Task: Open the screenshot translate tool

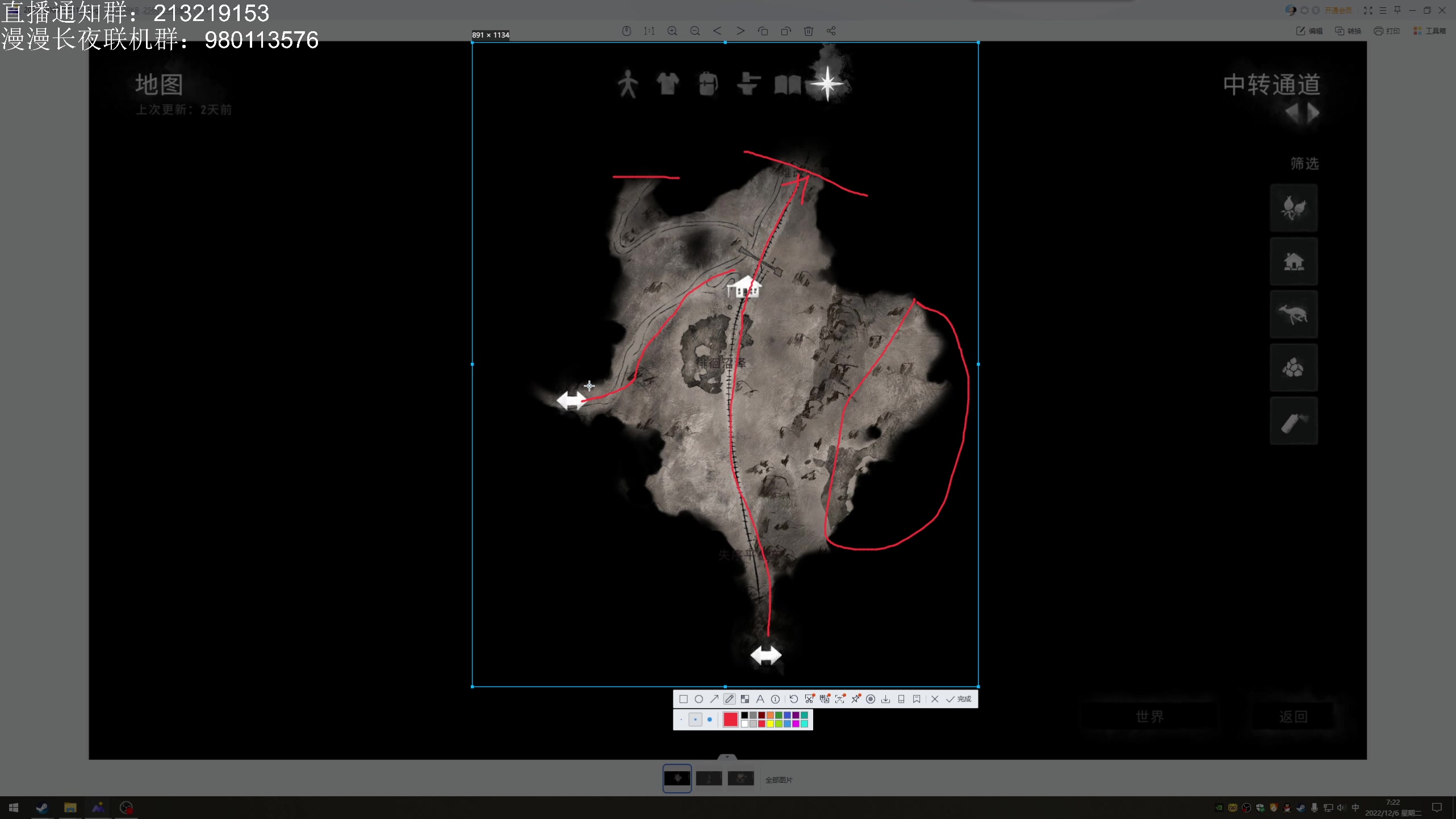Action: coord(825,699)
